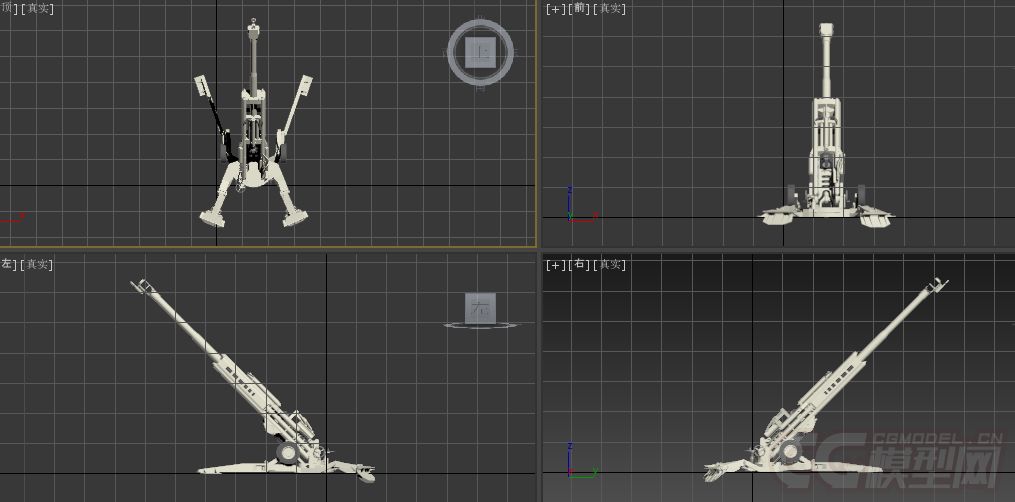Select the howitzer wheel in the Left viewport
Image resolution: width=1015 pixels, height=502 pixels.
(288, 454)
